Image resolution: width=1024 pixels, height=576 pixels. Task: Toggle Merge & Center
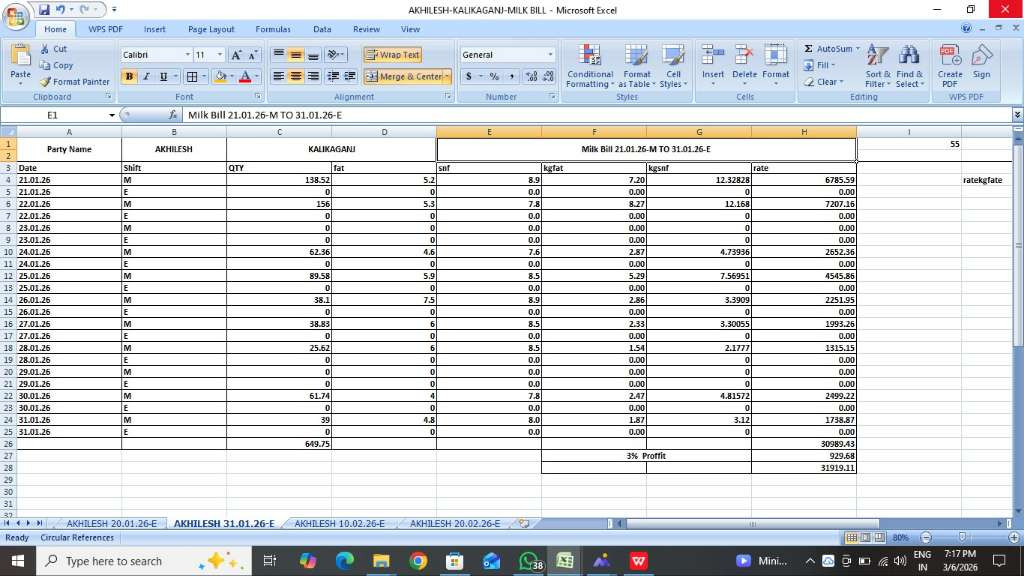click(404, 76)
